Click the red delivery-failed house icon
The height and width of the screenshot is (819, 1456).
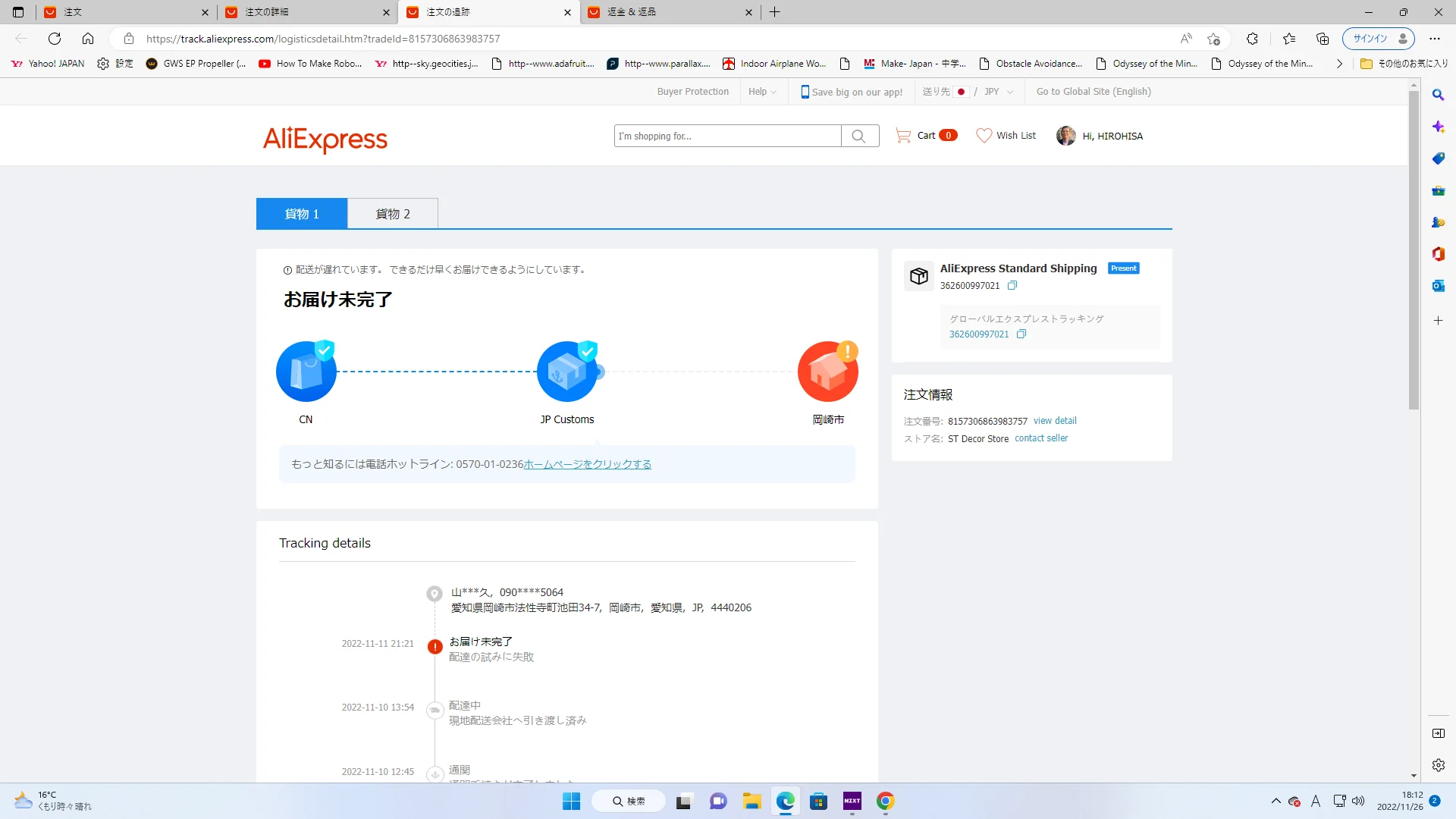[x=827, y=372]
